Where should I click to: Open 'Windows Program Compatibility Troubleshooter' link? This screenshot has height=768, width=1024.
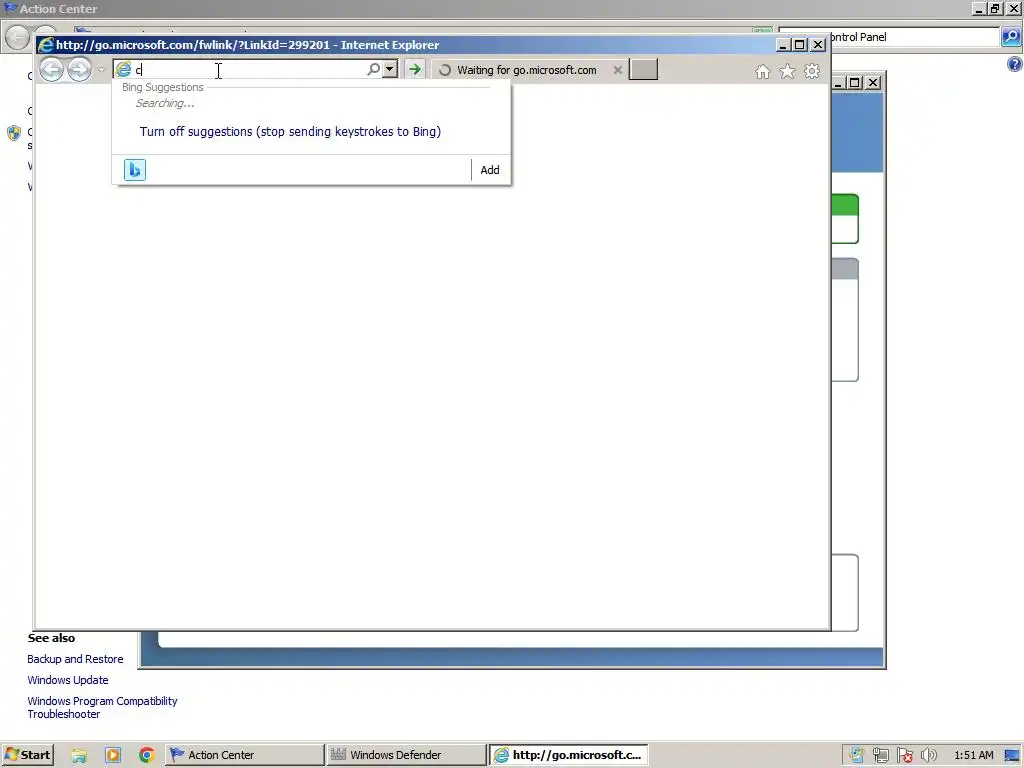point(103,707)
